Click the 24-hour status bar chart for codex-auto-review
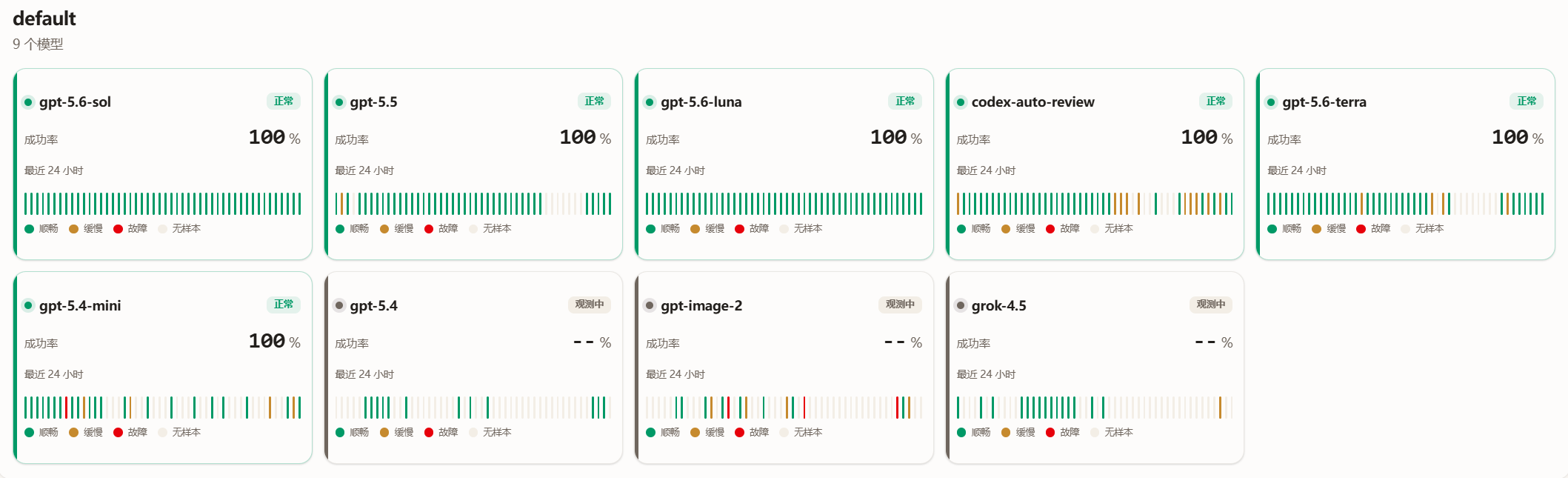1568x478 pixels. tap(1095, 204)
